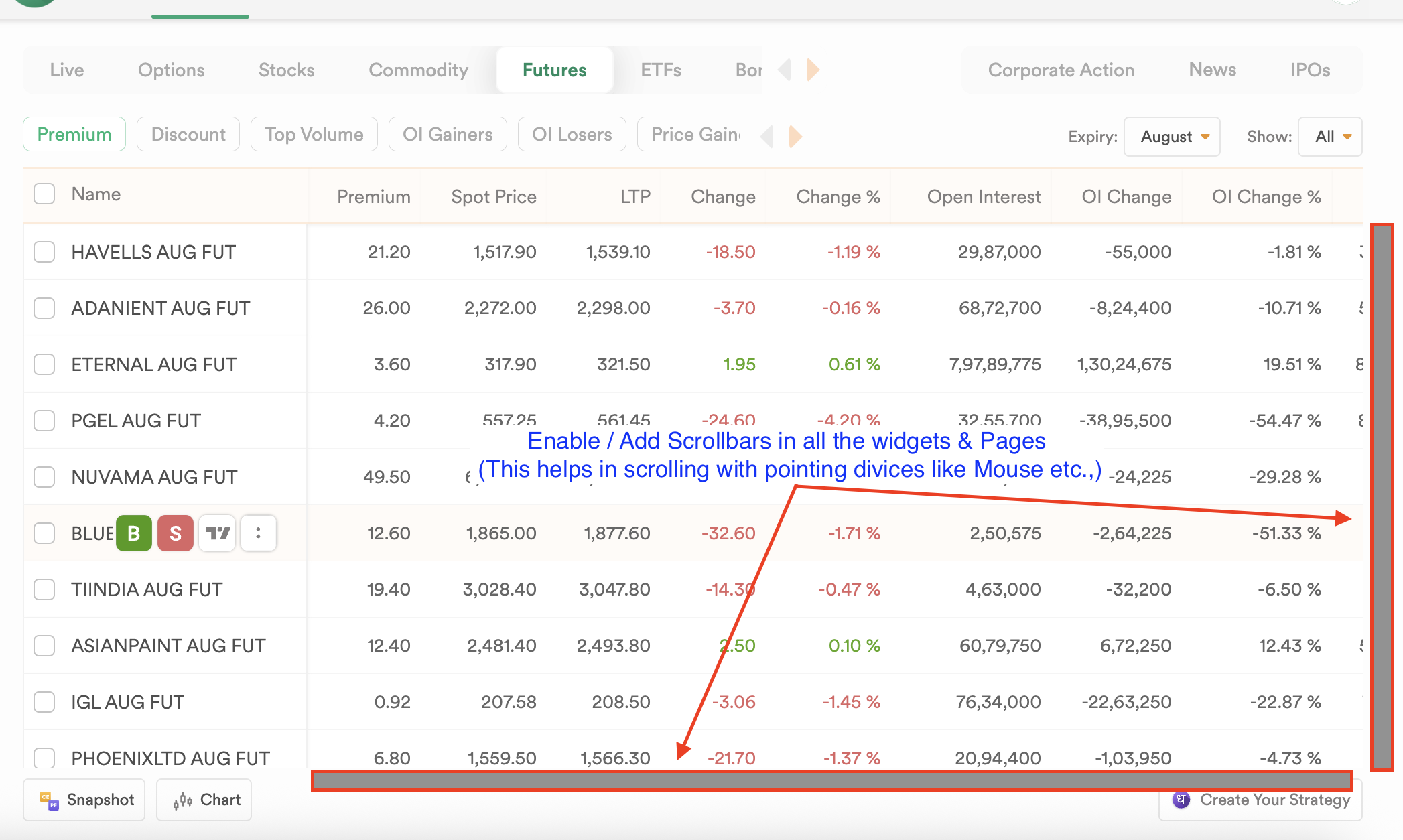The width and height of the screenshot is (1403, 840).
Task: Open the Expiry August dropdown
Action: point(1171,137)
